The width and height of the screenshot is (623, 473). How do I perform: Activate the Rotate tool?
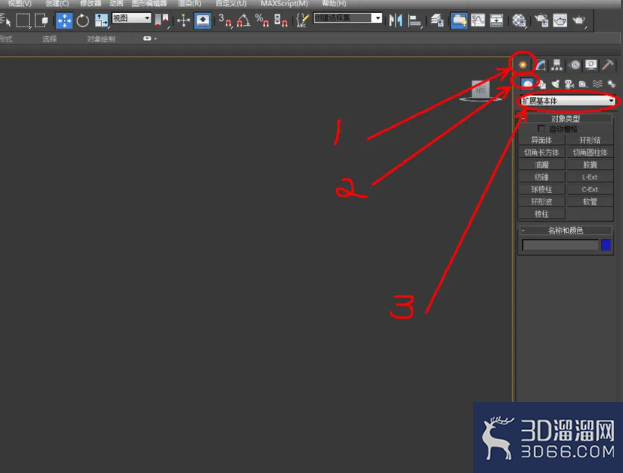coord(83,21)
